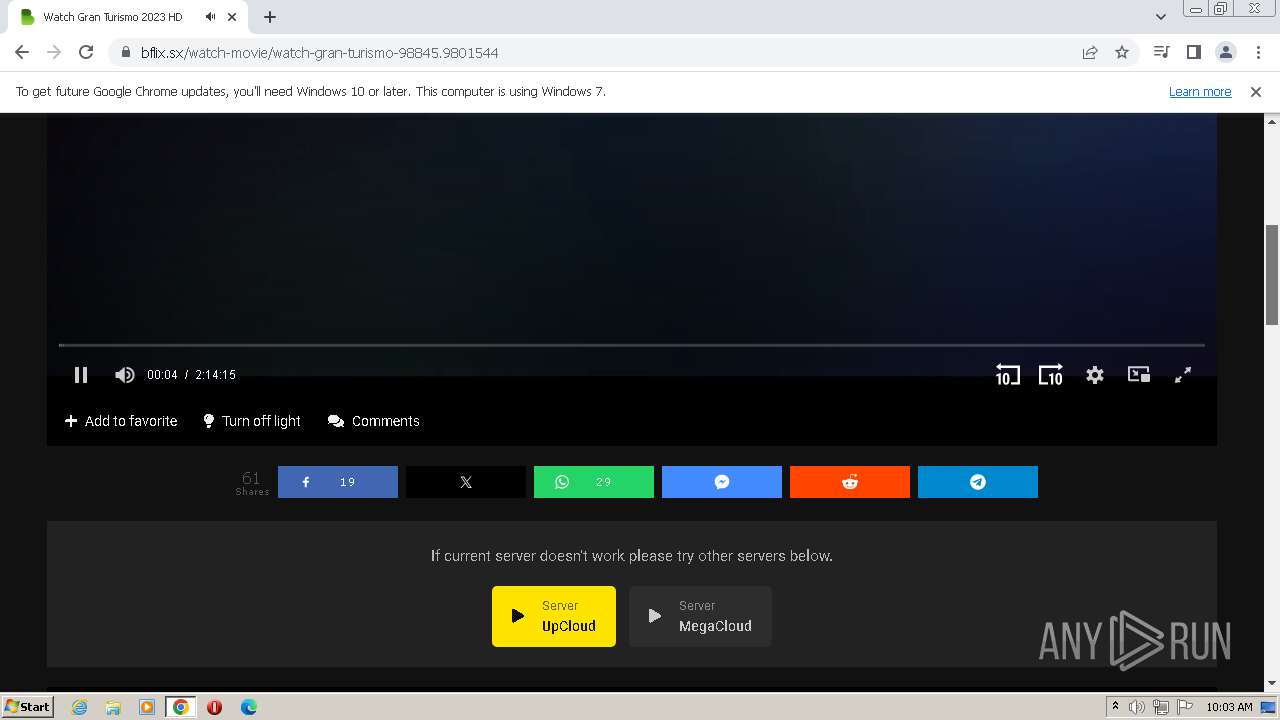Launch Internet Explorer from taskbar

click(x=79, y=707)
